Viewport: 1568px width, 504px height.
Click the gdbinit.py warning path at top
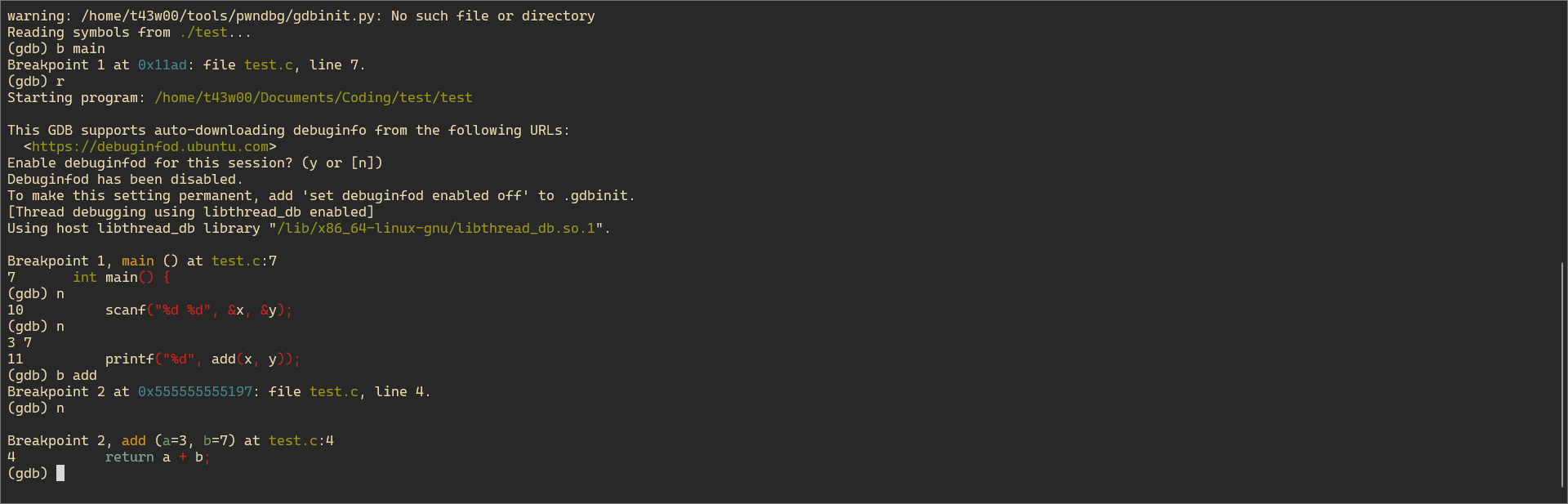coord(228,16)
